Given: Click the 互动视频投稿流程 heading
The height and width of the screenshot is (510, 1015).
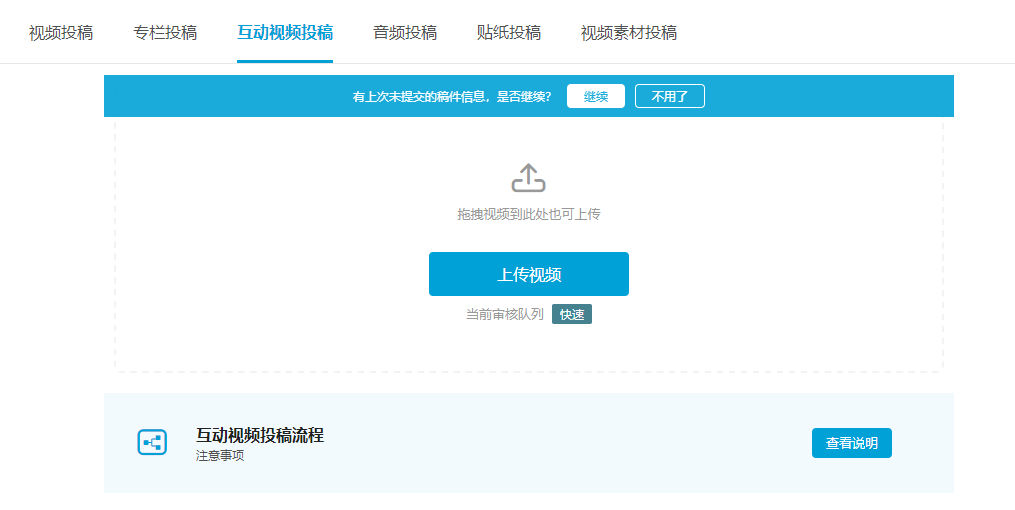Looking at the screenshot, I should (260, 435).
